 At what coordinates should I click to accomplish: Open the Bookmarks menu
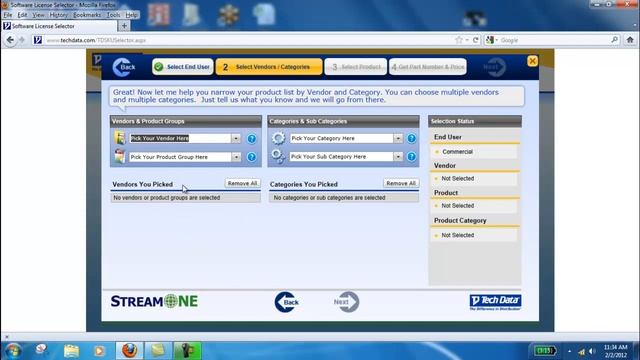87,15
